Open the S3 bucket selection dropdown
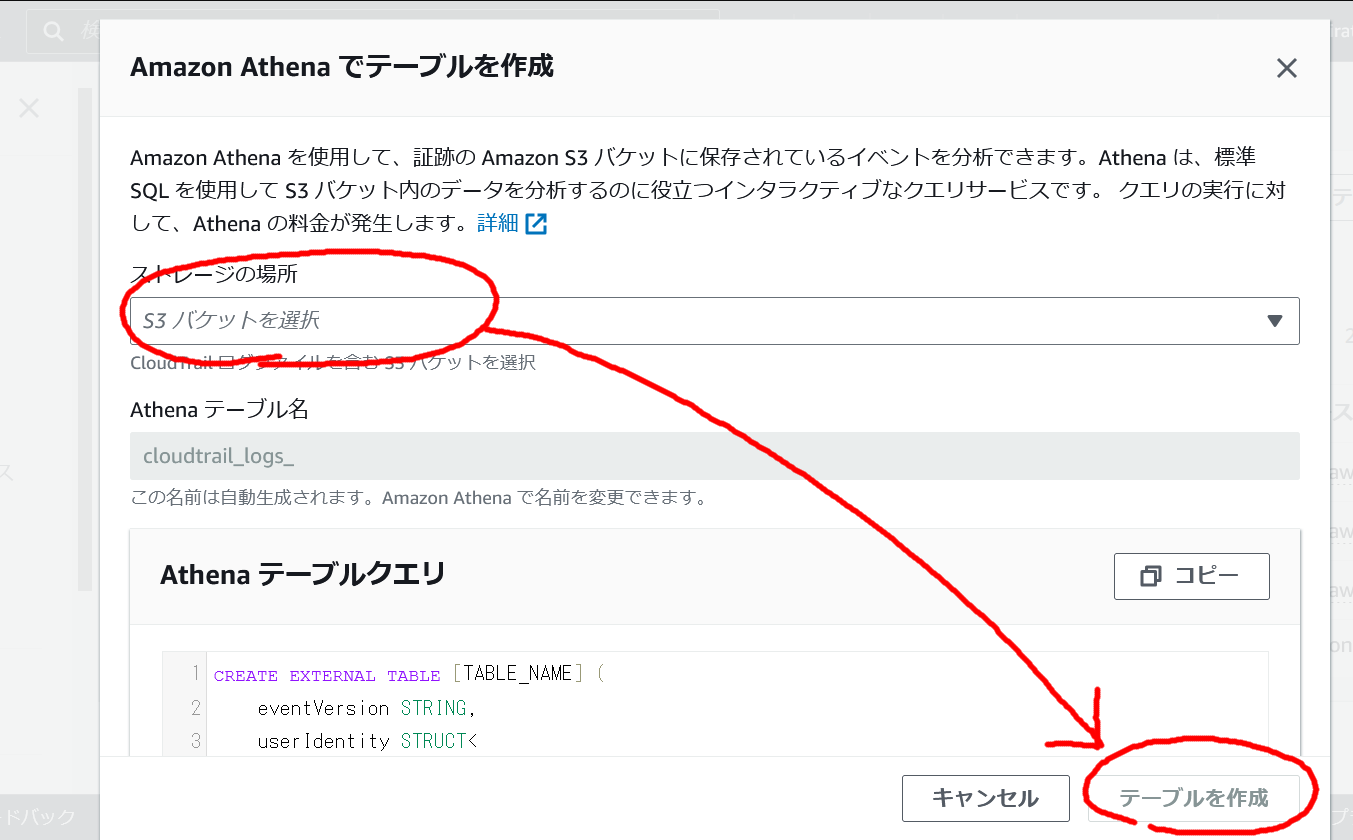The image size is (1353, 840). click(714, 321)
